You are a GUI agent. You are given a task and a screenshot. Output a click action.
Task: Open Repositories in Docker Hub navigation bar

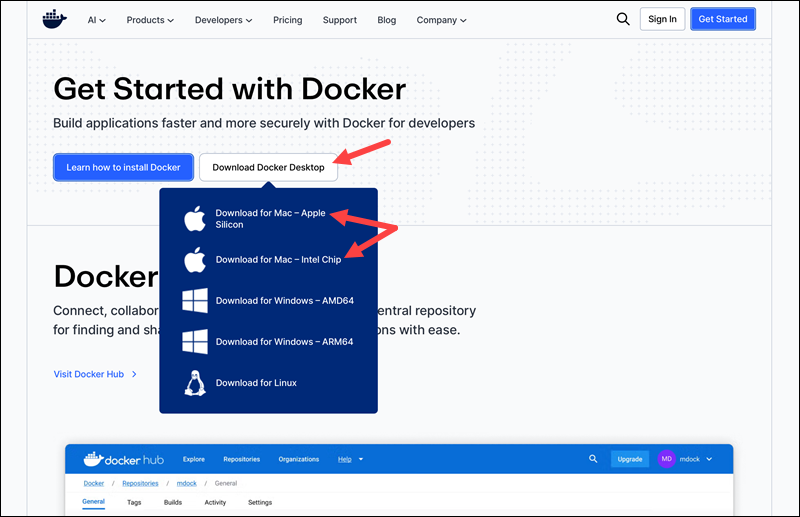[x=242, y=459]
